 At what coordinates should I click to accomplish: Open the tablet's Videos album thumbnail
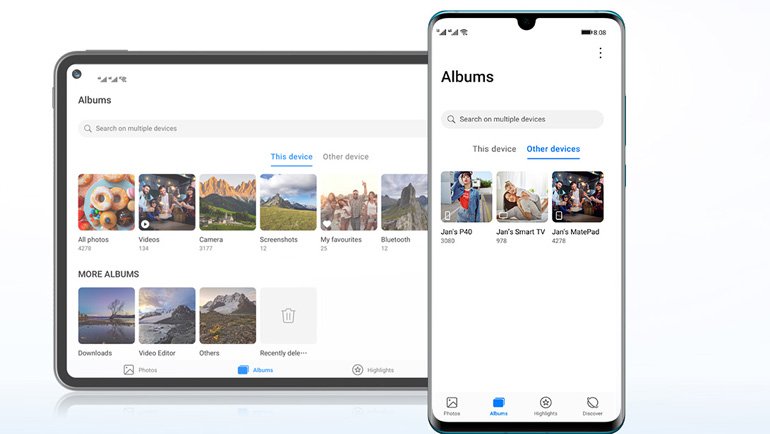[167, 202]
